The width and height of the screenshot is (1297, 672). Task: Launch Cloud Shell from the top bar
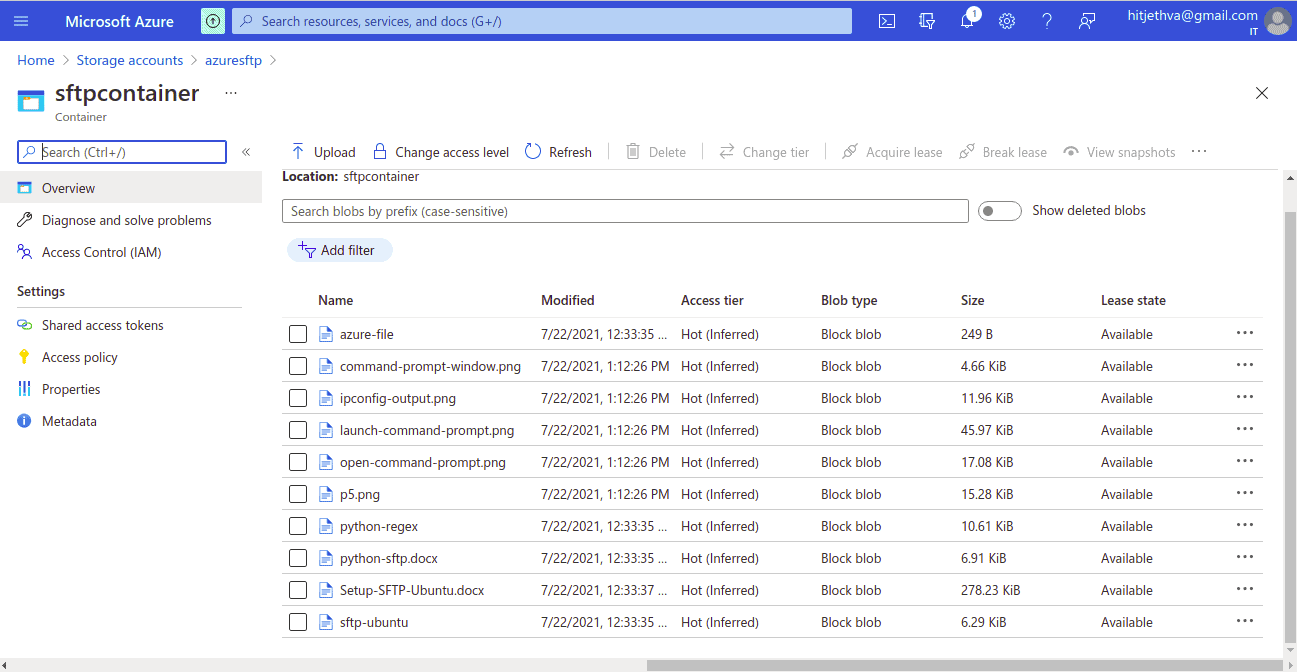click(887, 21)
